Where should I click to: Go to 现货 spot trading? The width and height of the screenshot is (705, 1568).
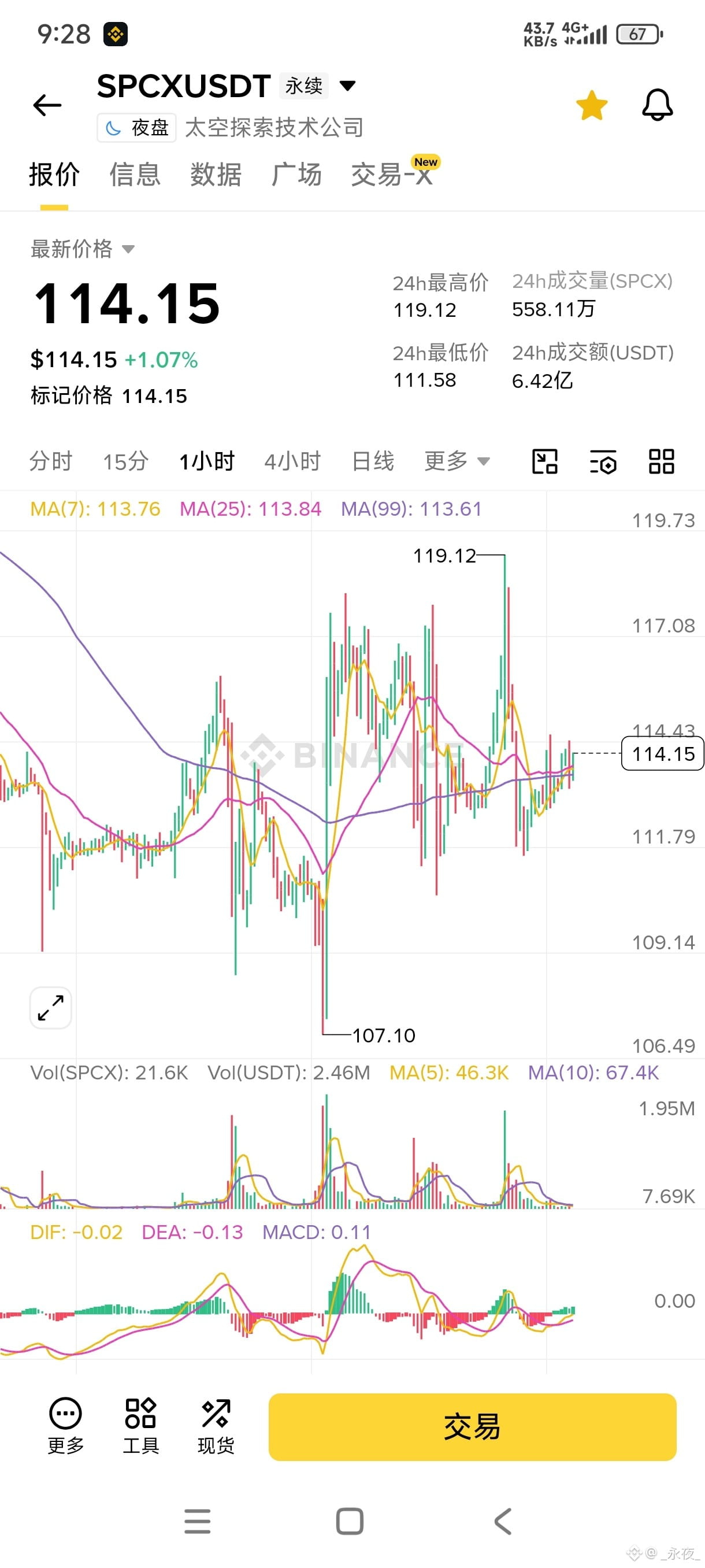click(x=216, y=1426)
